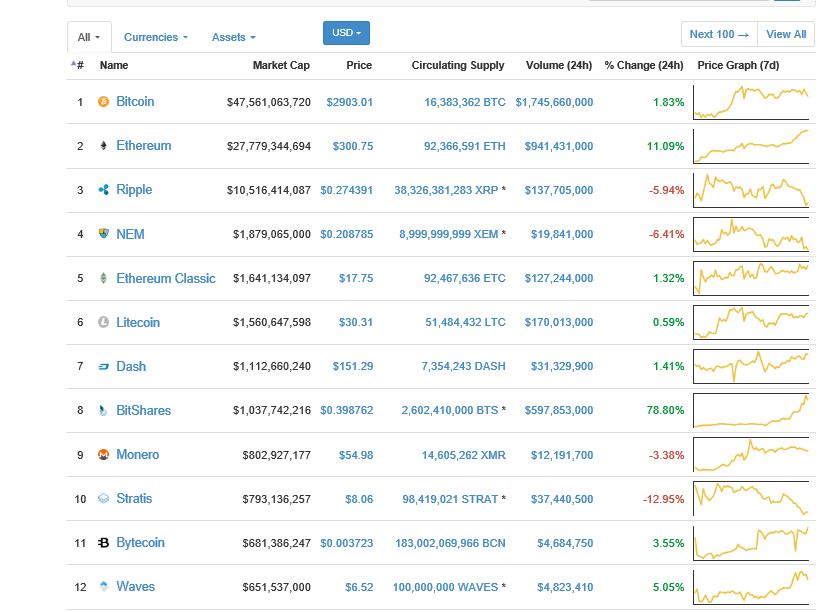Sort by rank number column

click(x=80, y=65)
